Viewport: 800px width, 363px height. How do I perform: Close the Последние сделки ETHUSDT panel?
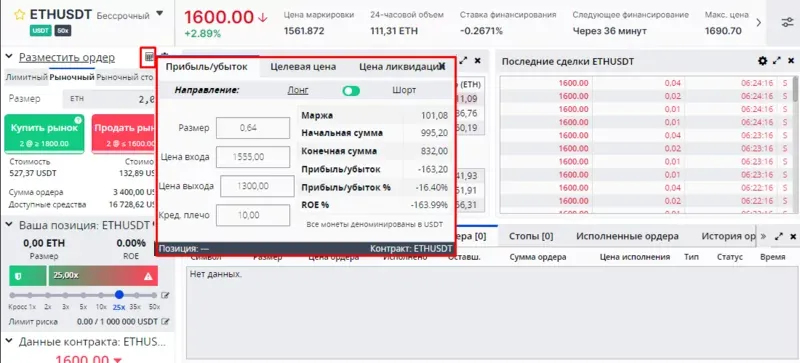(791, 61)
